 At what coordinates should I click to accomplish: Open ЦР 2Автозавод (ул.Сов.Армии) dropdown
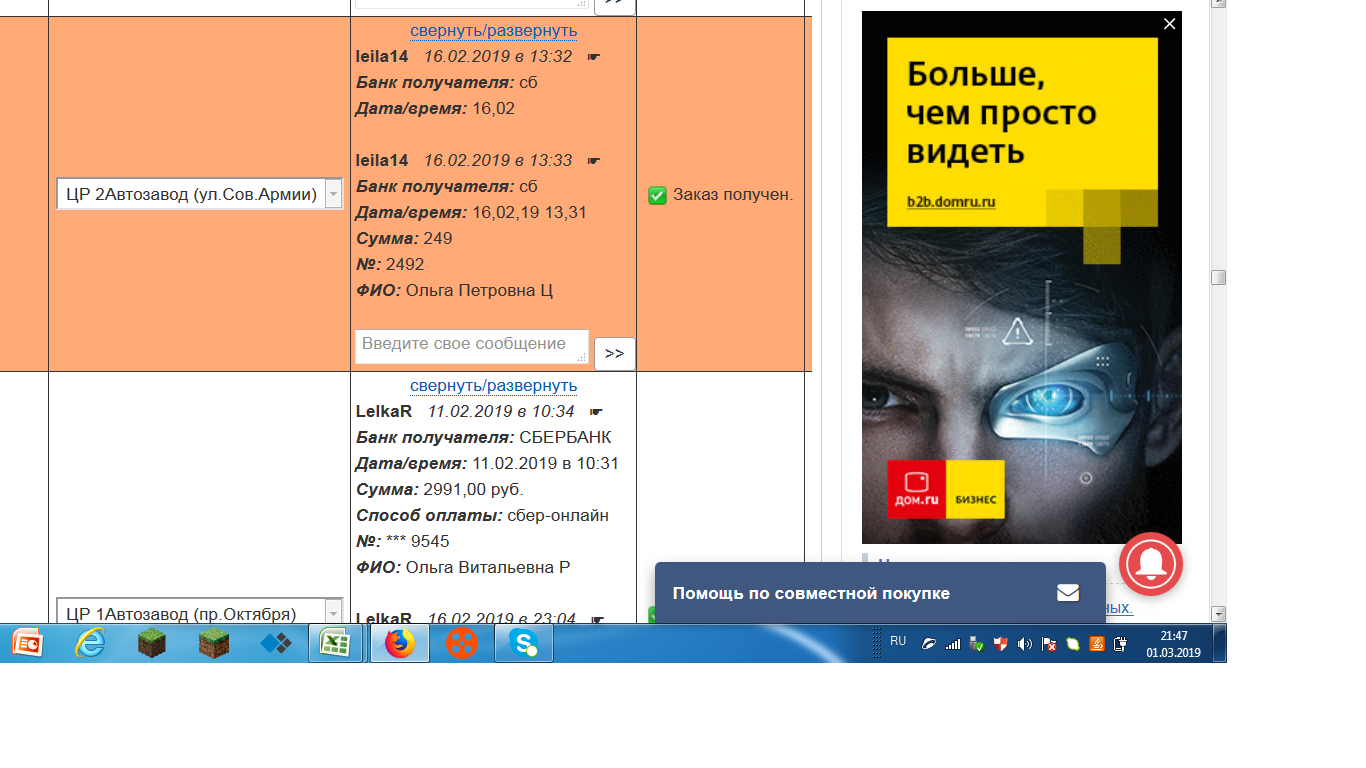[200, 194]
